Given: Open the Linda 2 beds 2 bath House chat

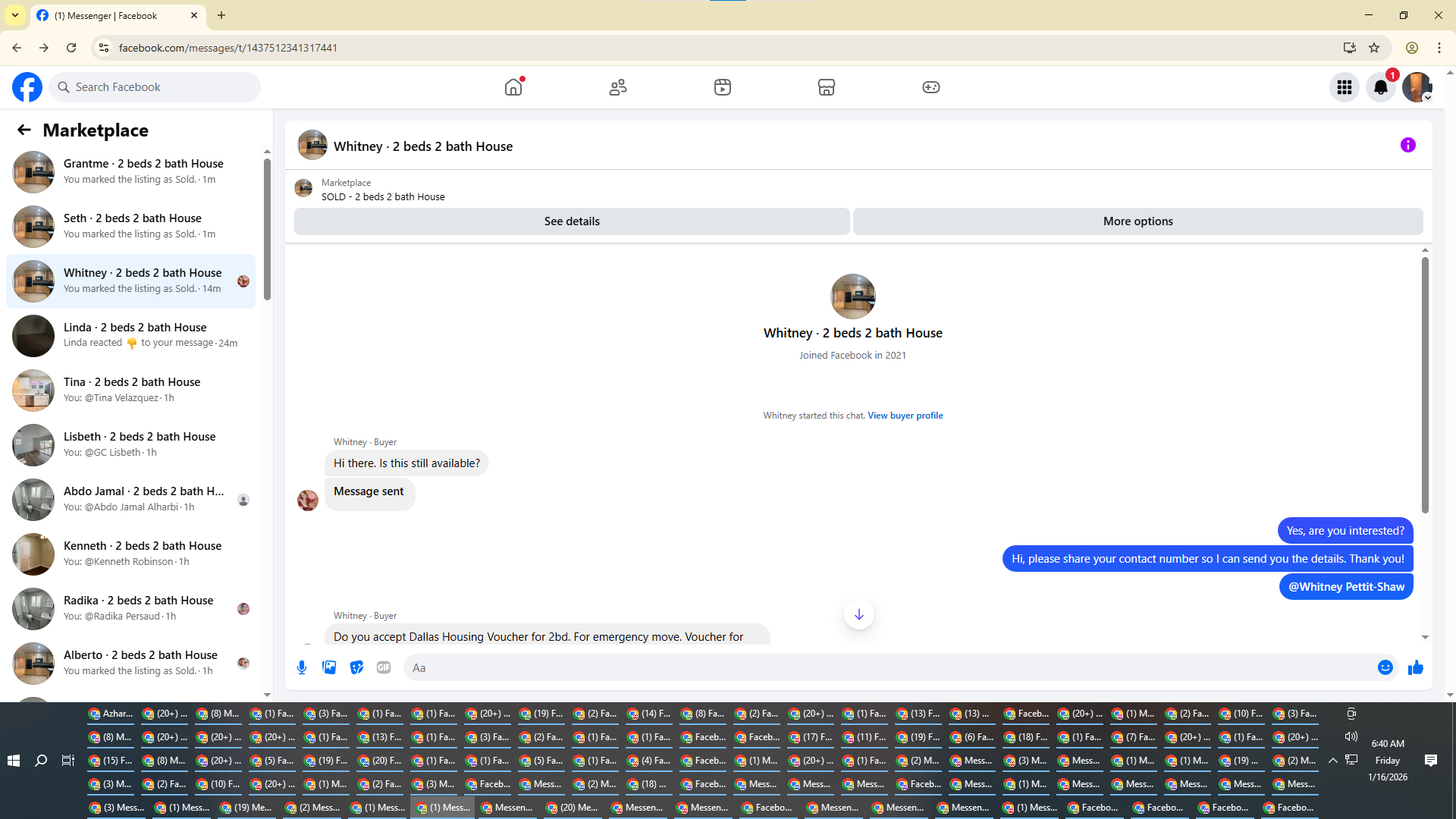Looking at the screenshot, I should pos(135,335).
